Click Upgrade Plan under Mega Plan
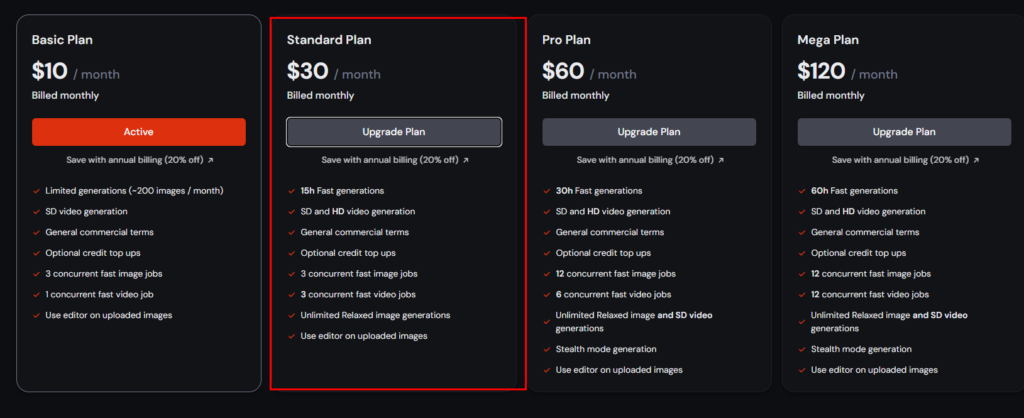 [x=904, y=132]
